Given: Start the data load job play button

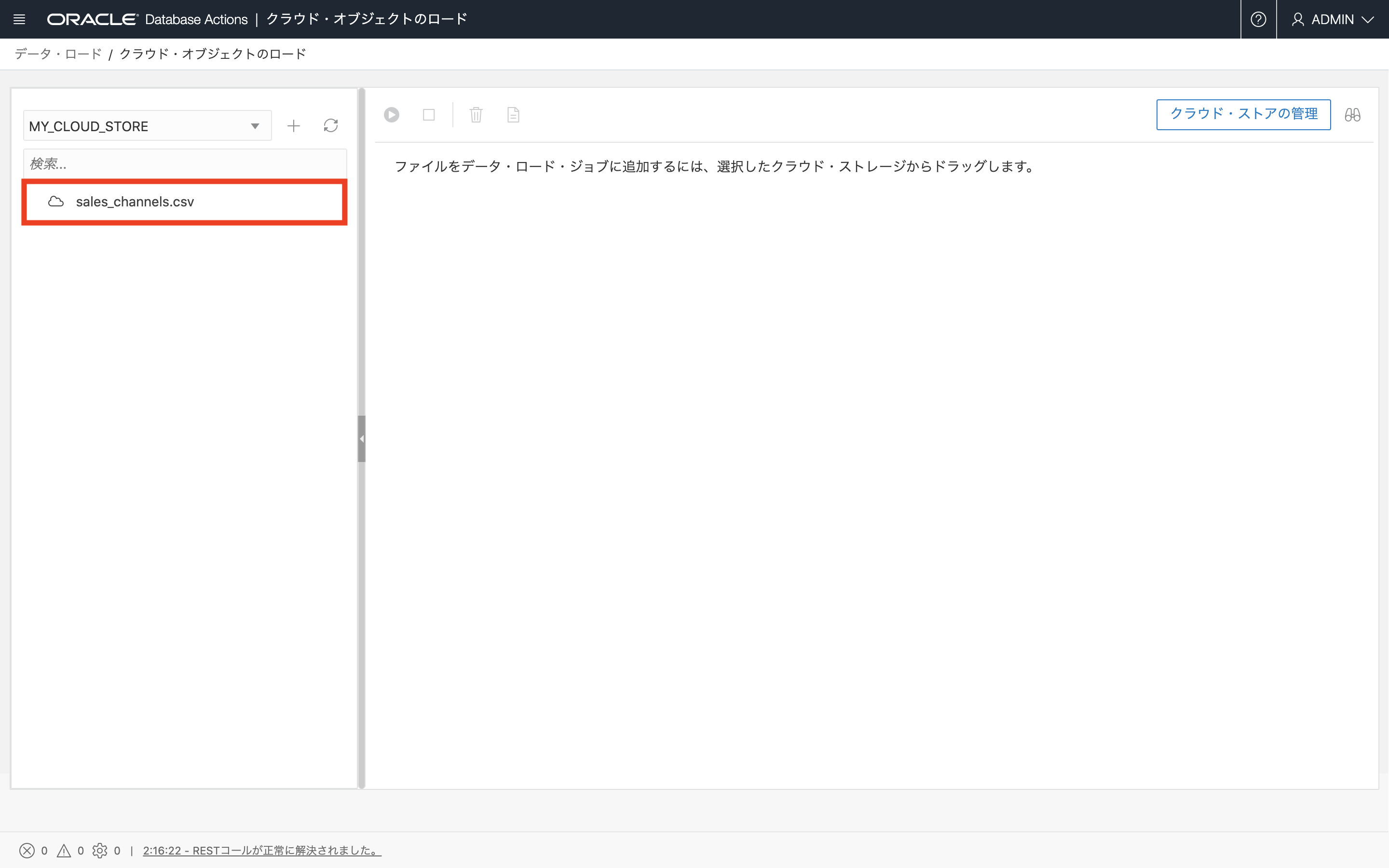Looking at the screenshot, I should [x=392, y=115].
